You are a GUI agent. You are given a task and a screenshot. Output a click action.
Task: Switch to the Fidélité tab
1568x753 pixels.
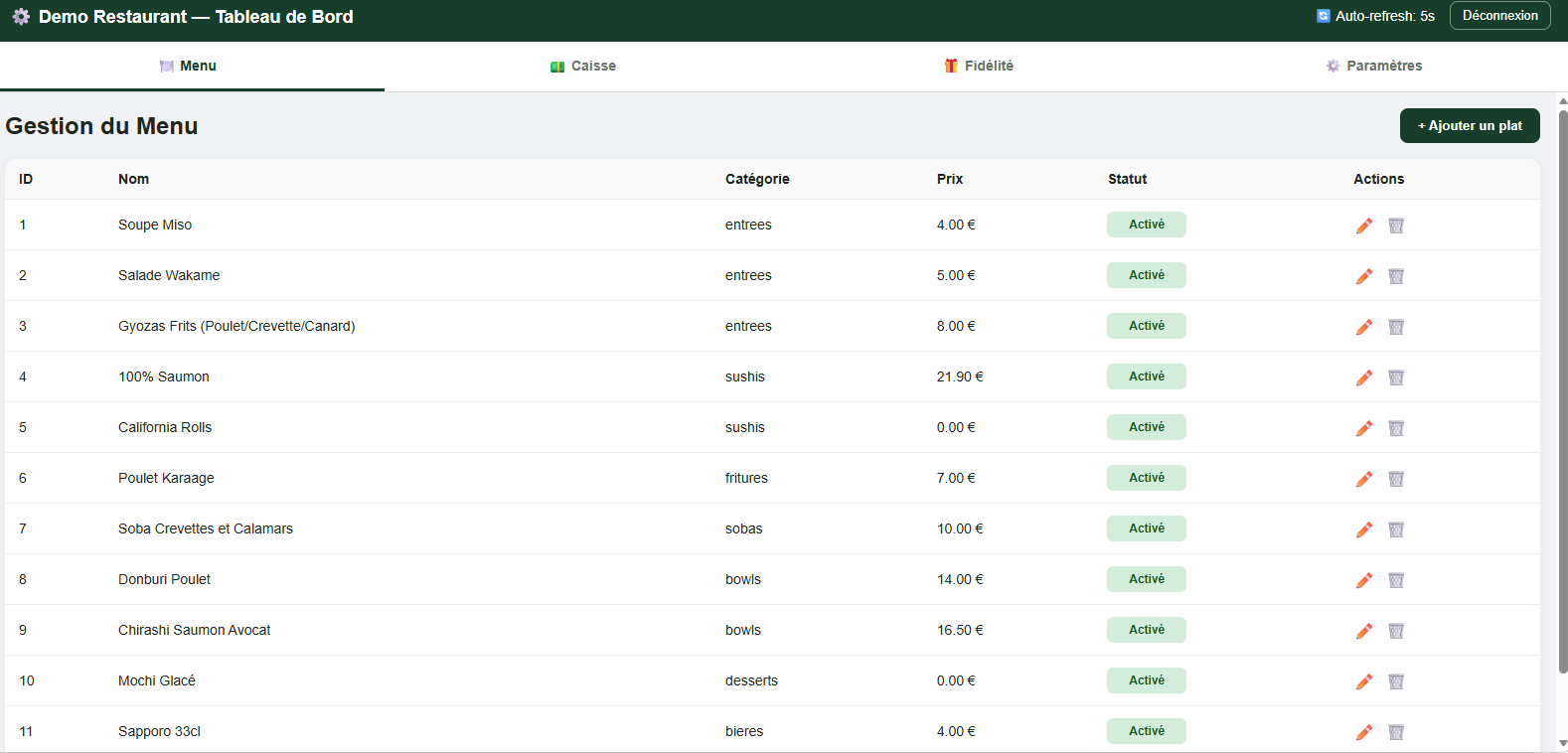[x=979, y=67]
